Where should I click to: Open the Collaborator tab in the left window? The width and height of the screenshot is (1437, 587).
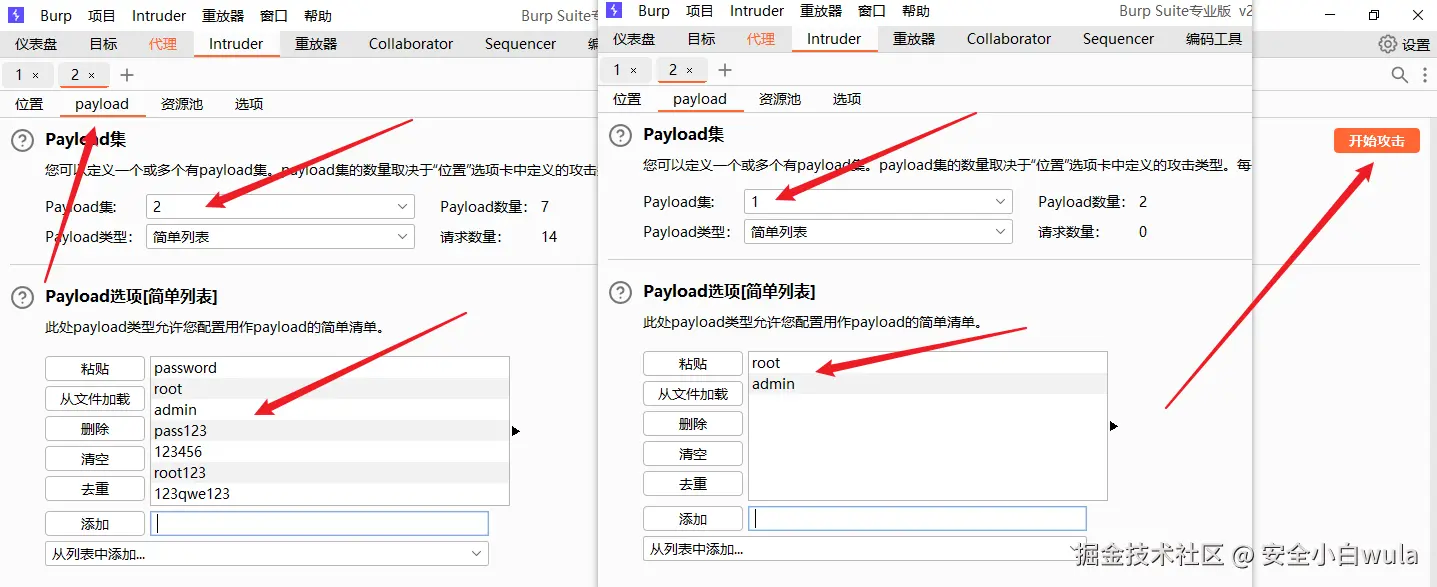click(411, 44)
